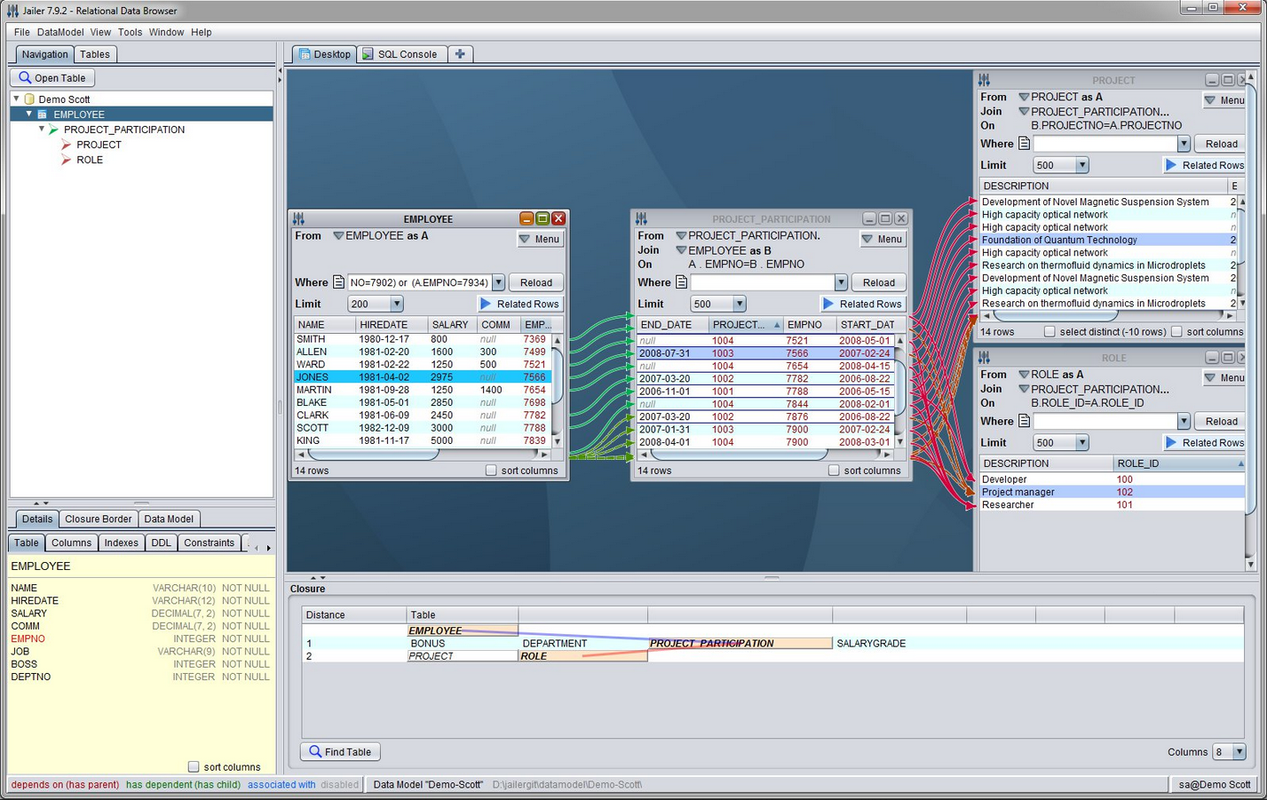Toggle sort columns in the Details panel
This screenshot has height=800, width=1267.
point(194,767)
